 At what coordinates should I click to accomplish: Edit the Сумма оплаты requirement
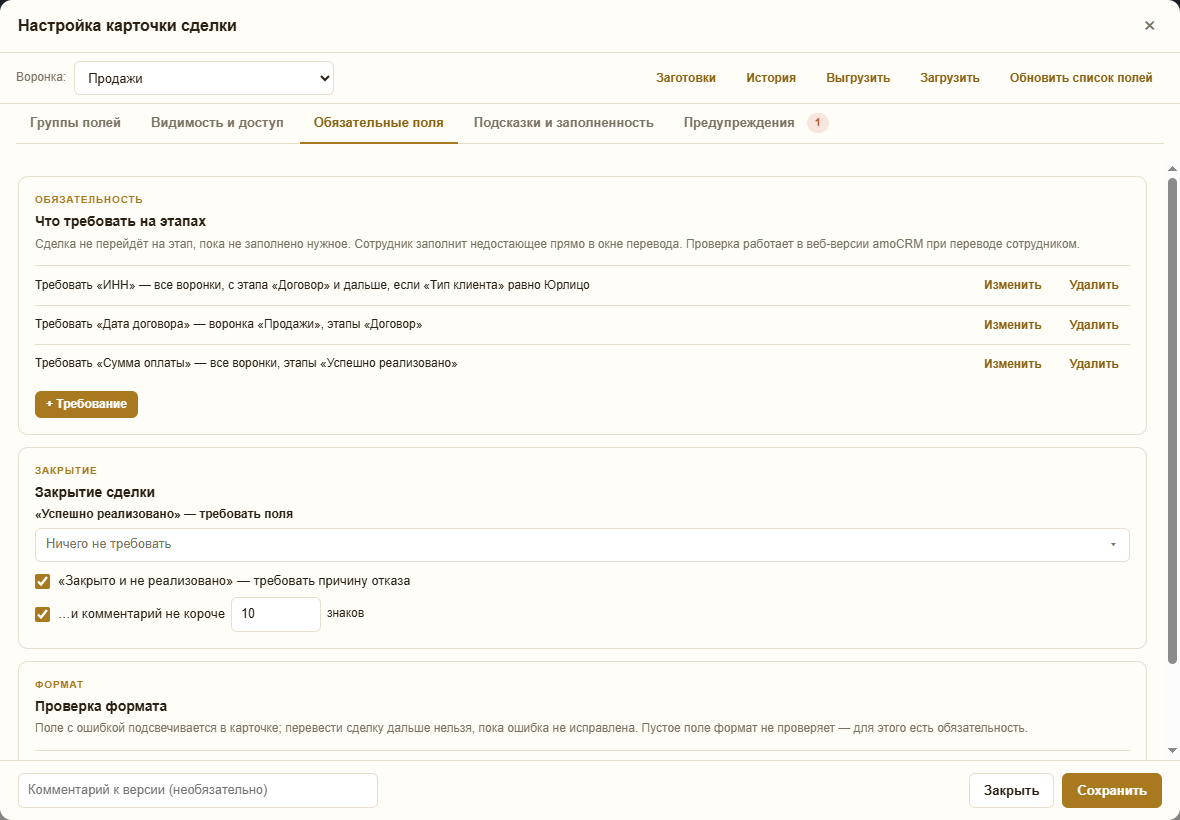pos(1012,364)
